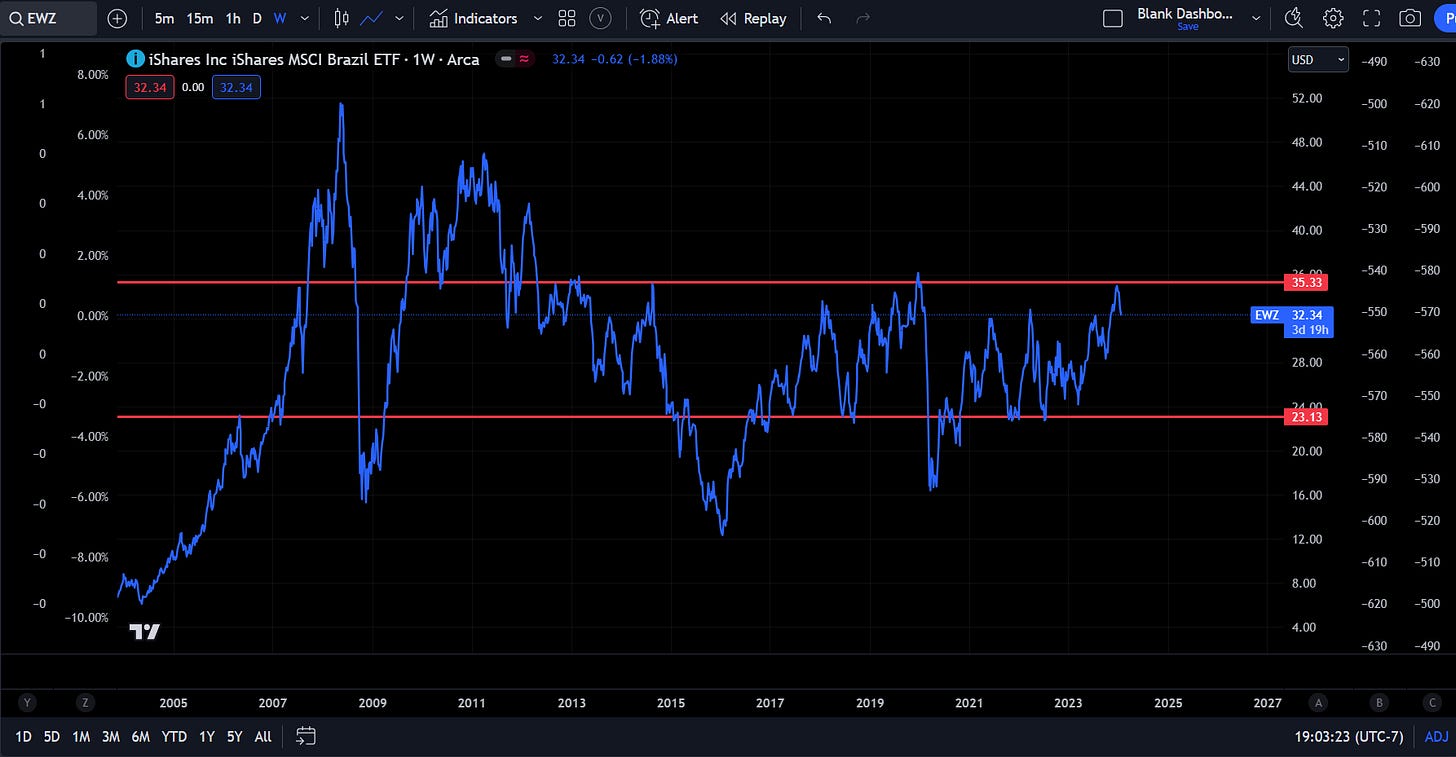Select the candlestick chart style icon
This screenshot has height=757, width=1456.
point(341,18)
